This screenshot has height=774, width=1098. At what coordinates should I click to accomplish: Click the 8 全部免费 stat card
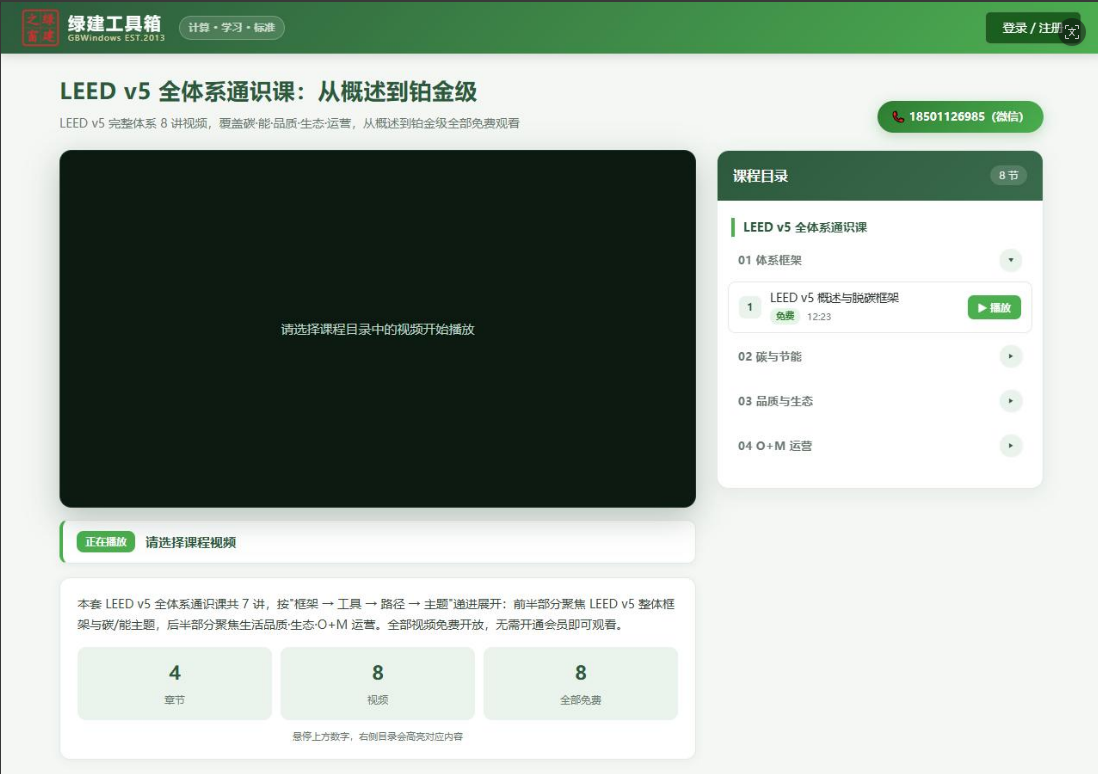tap(581, 684)
